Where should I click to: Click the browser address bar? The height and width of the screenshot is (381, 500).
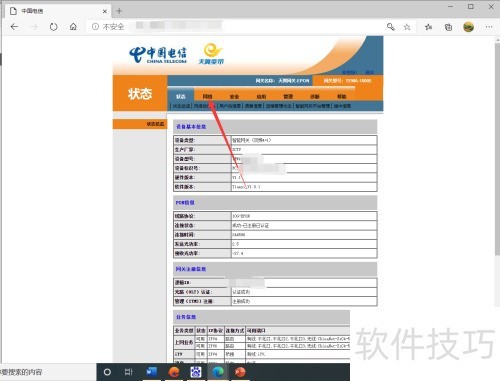233,27
